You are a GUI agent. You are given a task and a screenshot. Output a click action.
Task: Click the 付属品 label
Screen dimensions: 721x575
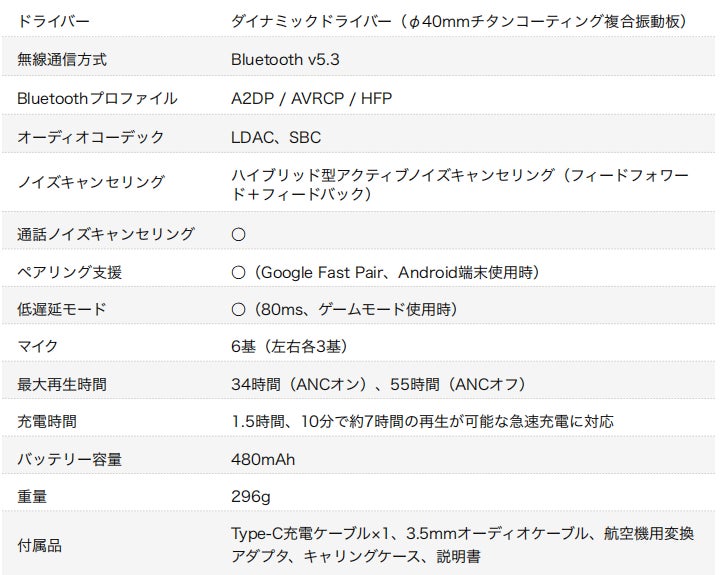pos(40,545)
